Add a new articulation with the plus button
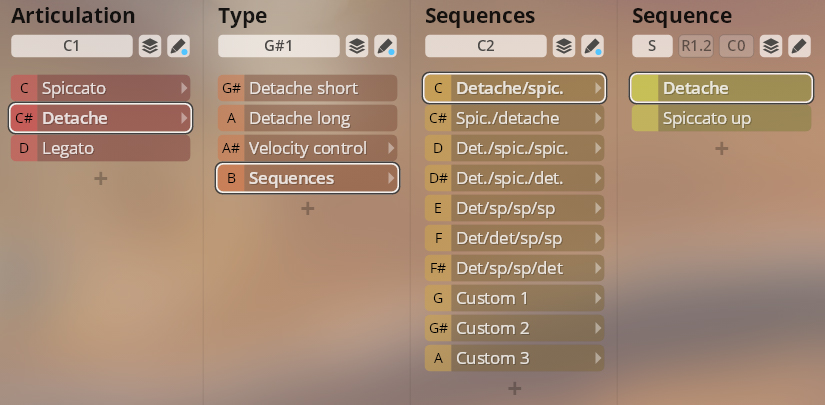This screenshot has width=825, height=405. (x=100, y=178)
